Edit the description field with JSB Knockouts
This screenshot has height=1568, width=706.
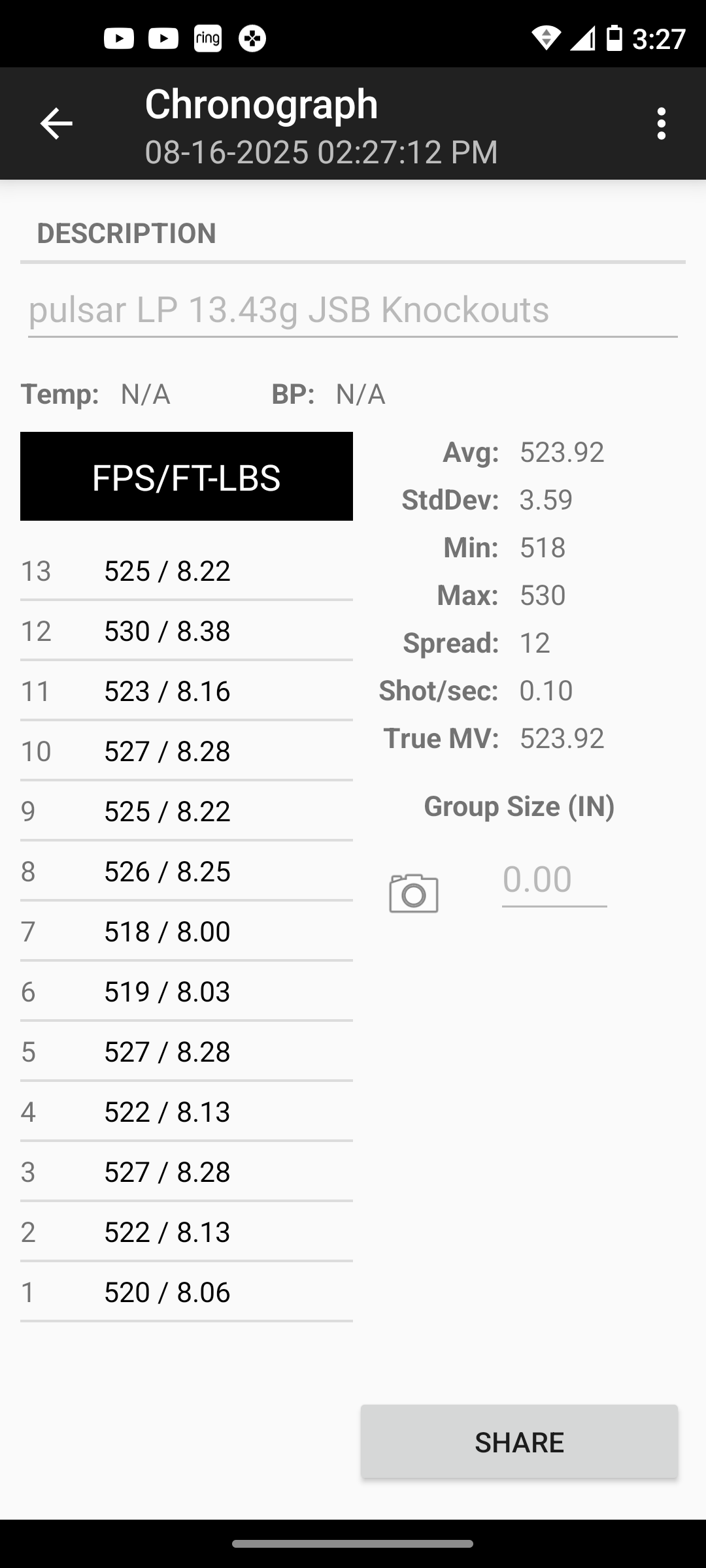click(x=353, y=310)
